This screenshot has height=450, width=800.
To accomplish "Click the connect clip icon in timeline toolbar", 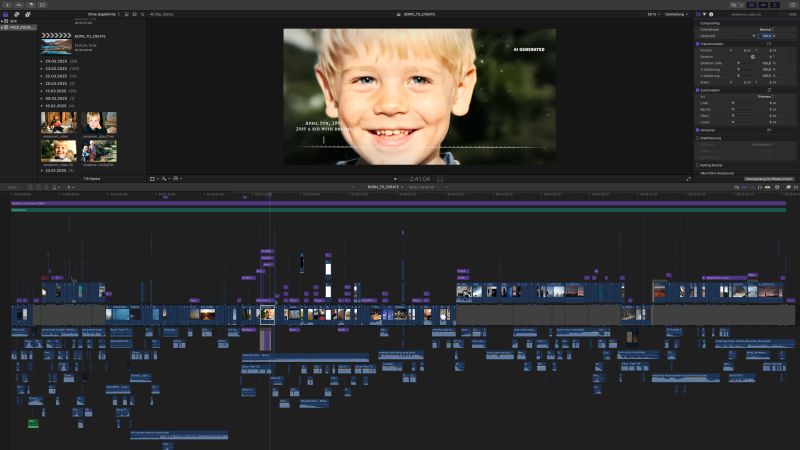I will tap(30, 187).
